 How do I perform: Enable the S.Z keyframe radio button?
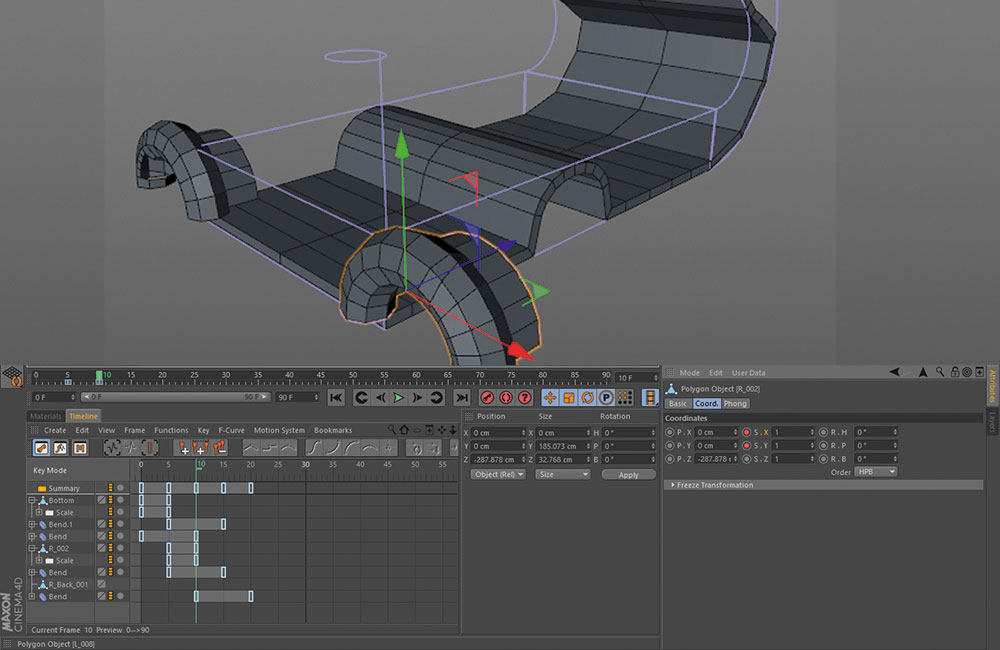point(746,458)
